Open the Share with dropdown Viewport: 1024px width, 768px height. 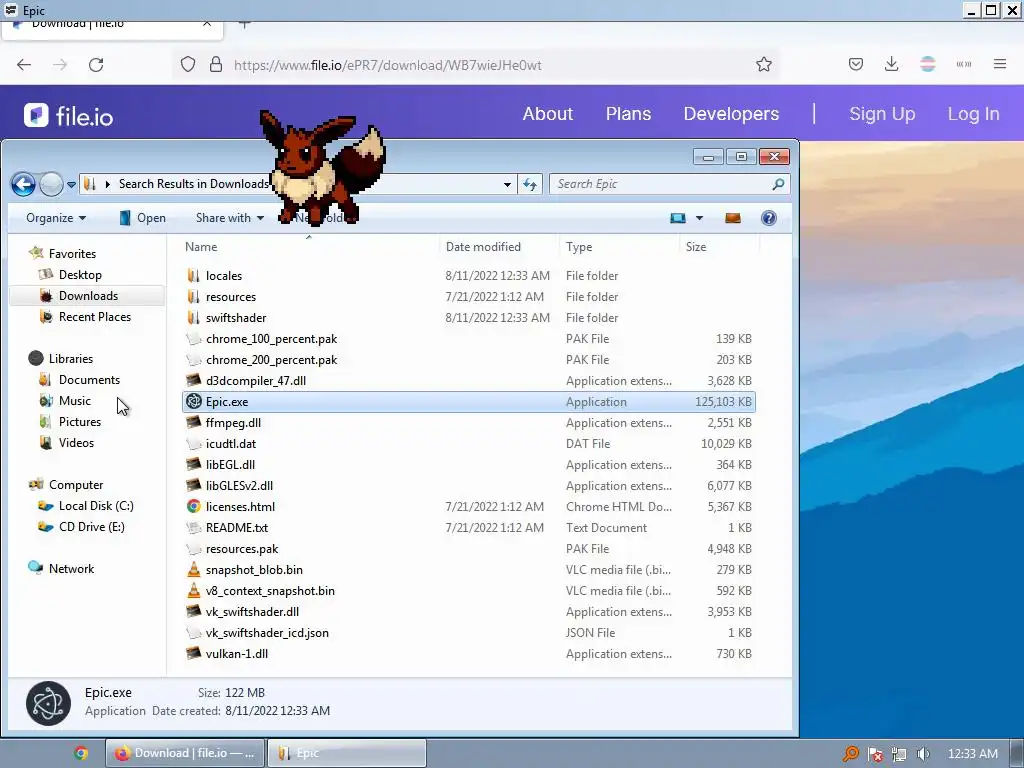coord(230,218)
